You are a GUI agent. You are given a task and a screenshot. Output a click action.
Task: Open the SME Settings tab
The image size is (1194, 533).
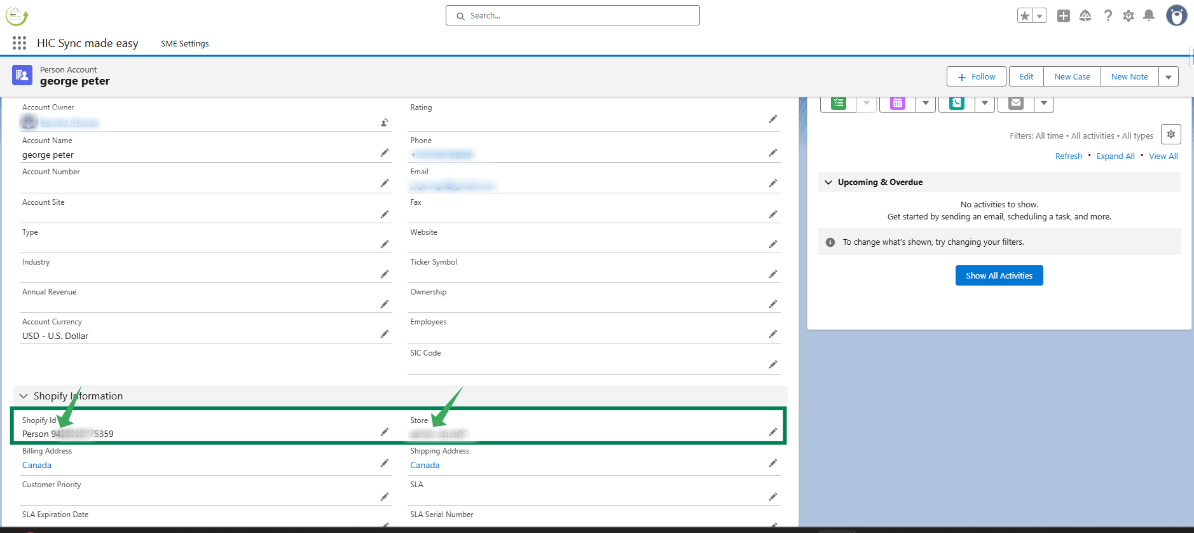(185, 44)
